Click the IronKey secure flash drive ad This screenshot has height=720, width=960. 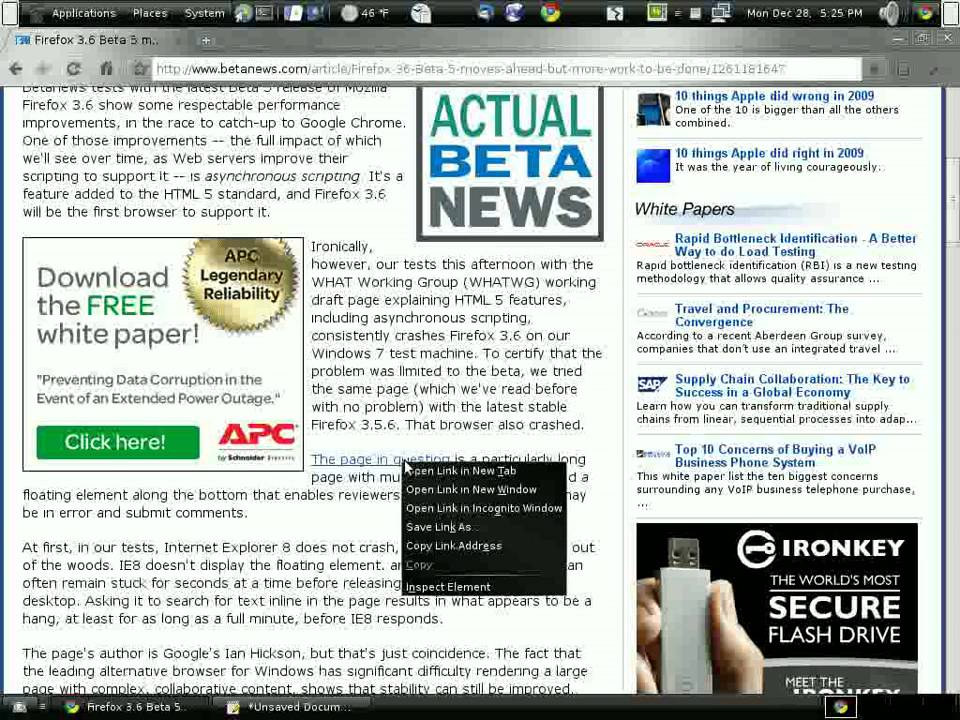click(x=776, y=609)
